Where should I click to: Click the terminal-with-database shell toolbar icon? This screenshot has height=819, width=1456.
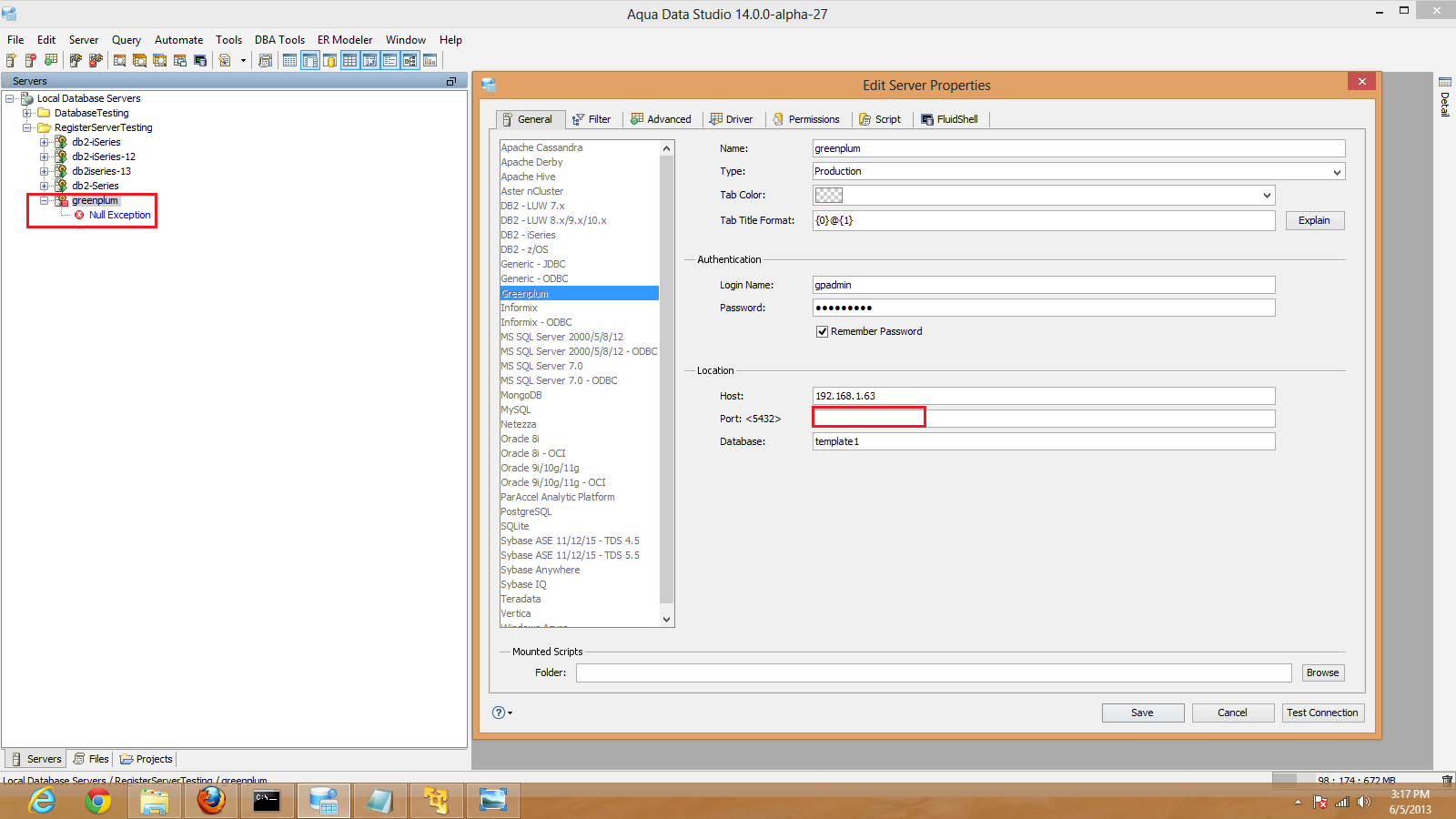(x=200, y=60)
